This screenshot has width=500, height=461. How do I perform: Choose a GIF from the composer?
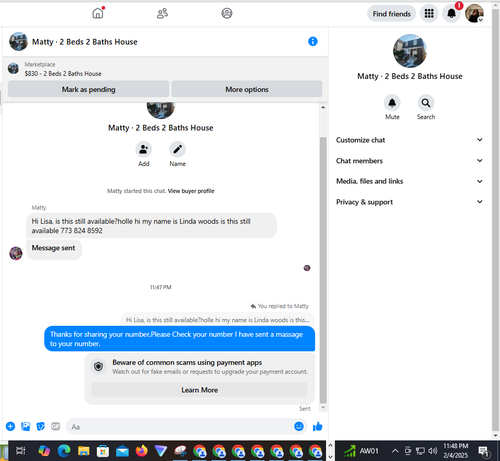pyautogui.click(x=55, y=426)
